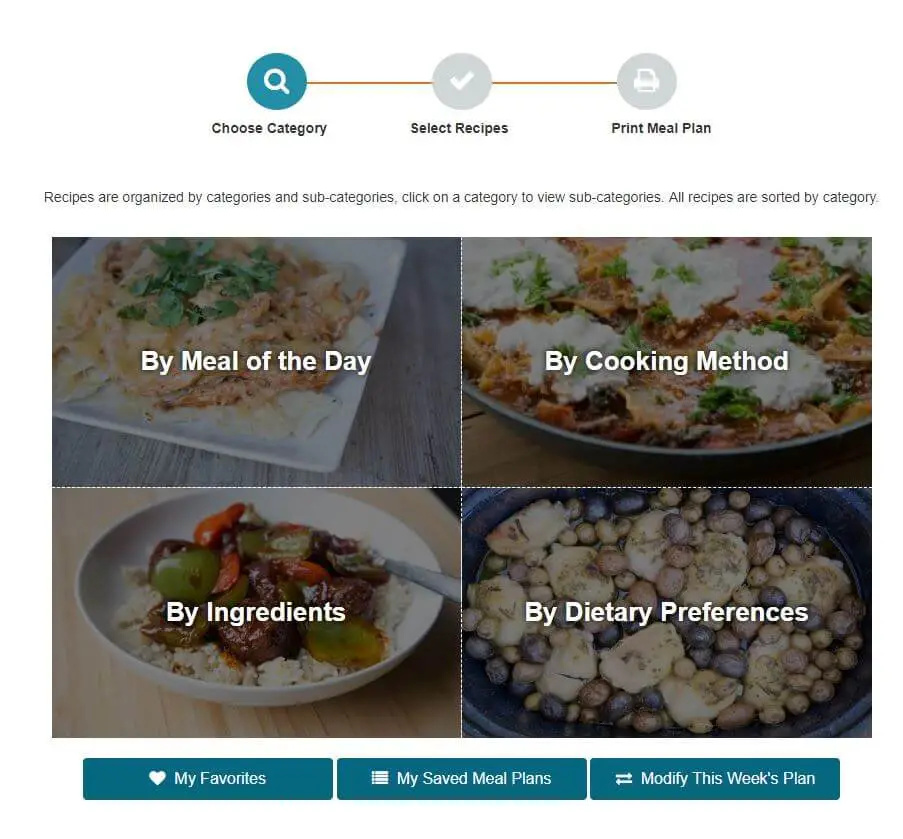The image size is (903, 839).
Task: Click the By Meal of the Day title text
Action: tap(256, 362)
